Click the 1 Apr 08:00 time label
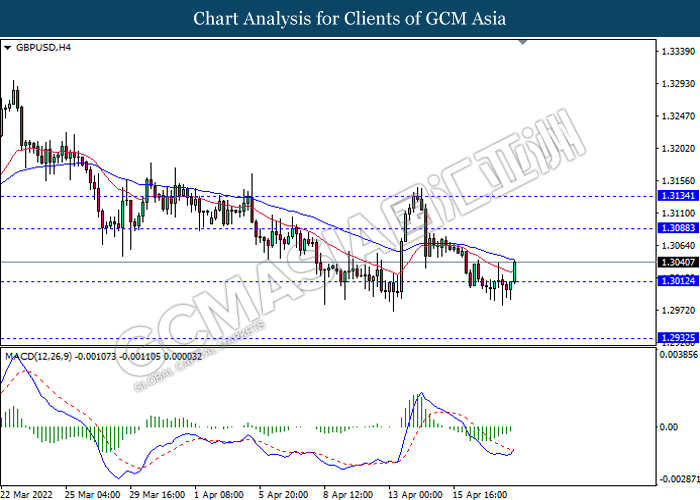700x500 pixels. 219,494
